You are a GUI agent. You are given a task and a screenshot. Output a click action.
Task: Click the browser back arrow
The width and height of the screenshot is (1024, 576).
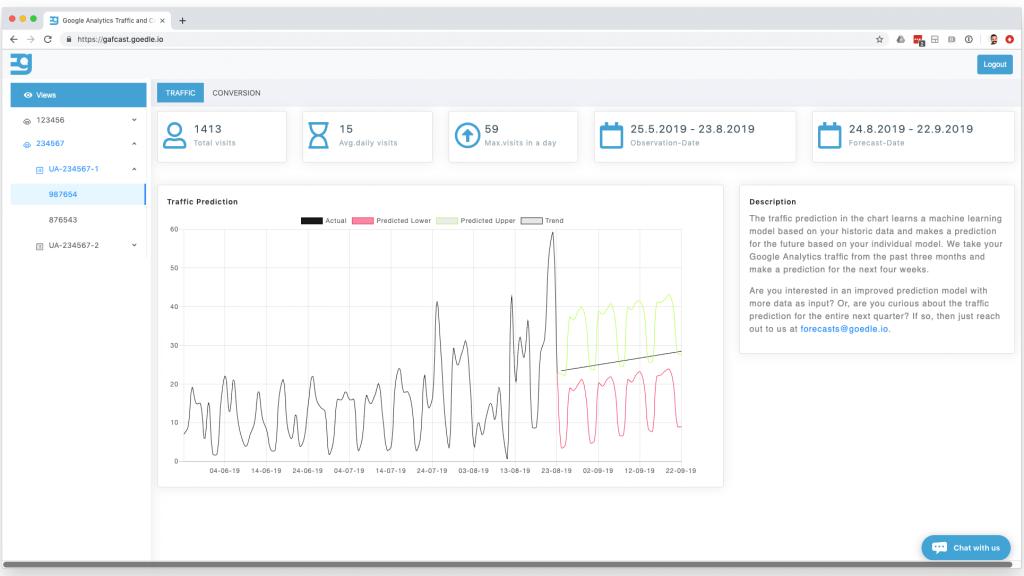[14, 39]
